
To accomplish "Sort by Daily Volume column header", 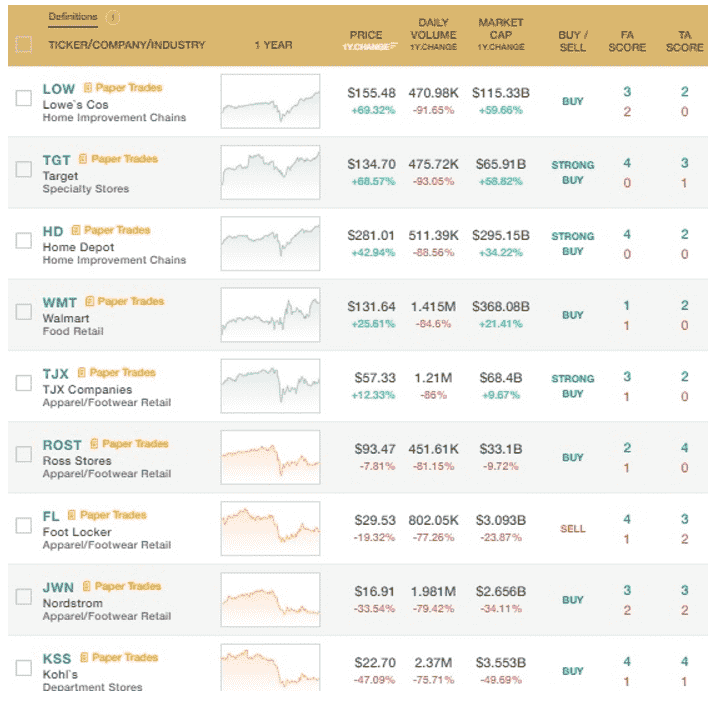I will 433,35.
